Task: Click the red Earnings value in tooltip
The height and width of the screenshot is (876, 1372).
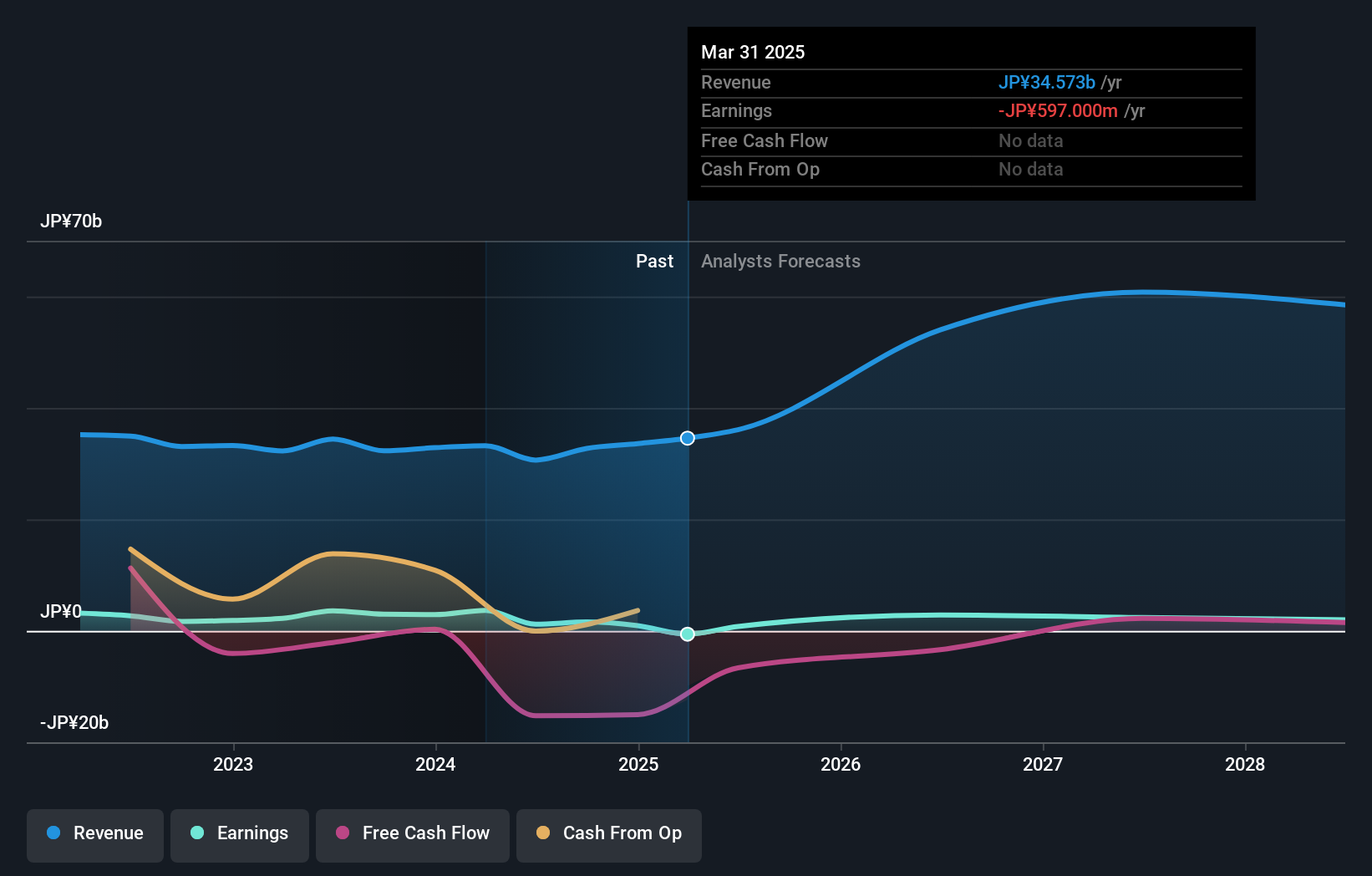Action: pyautogui.click(x=1056, y=110)
